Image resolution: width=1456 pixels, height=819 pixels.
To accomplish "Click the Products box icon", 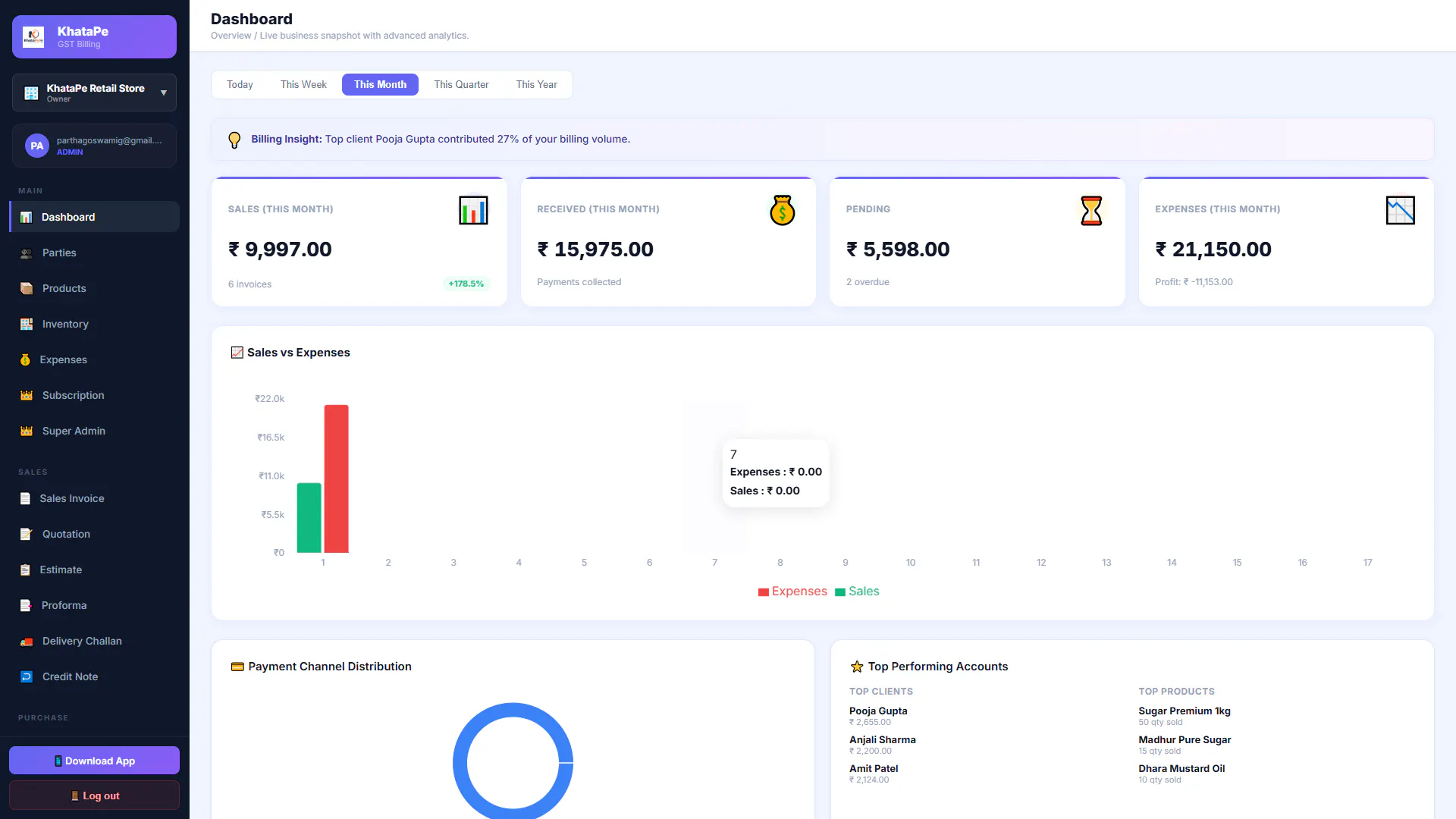I will tap(27, 288).
